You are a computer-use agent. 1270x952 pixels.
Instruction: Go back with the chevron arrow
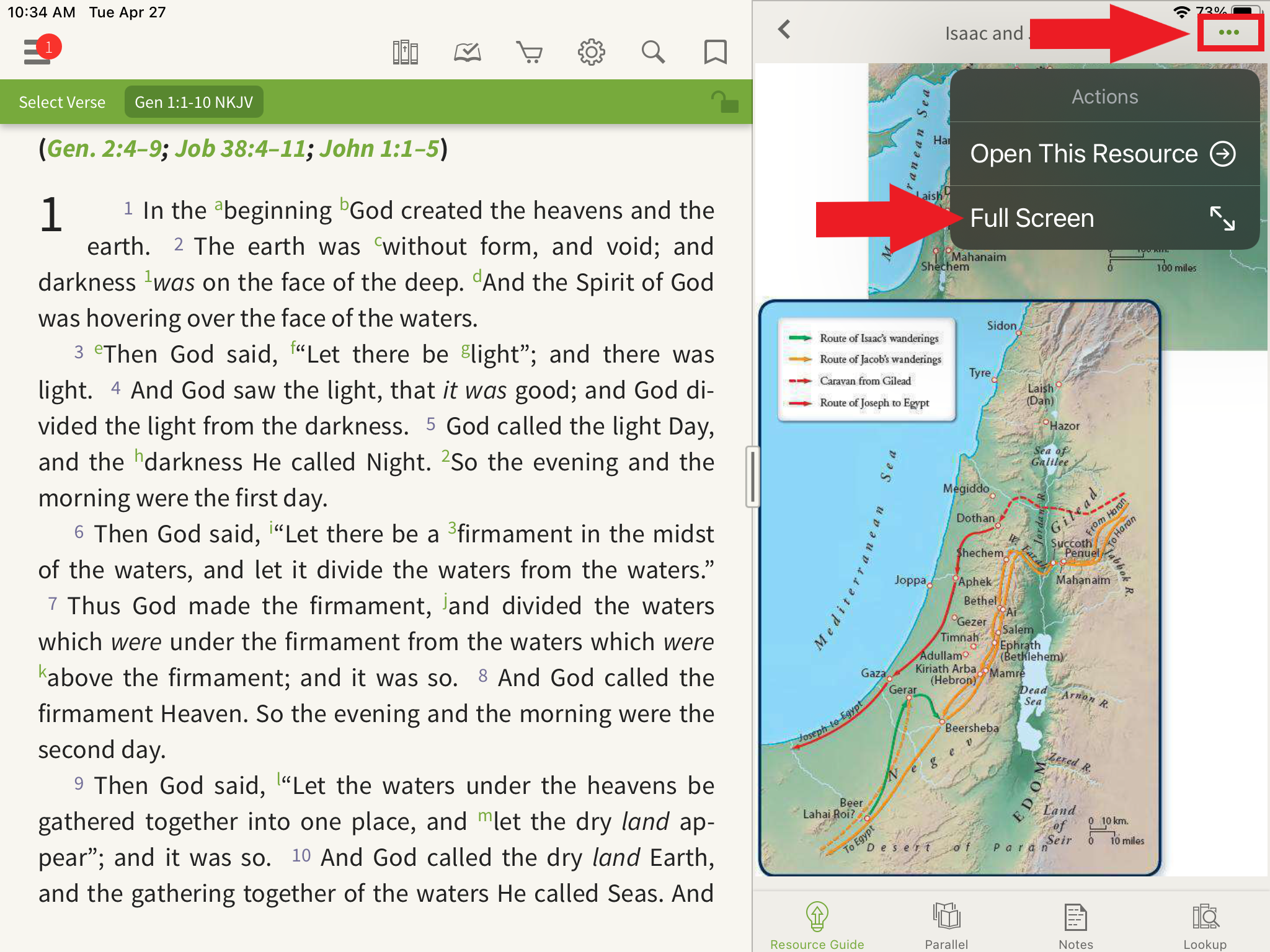pos(784,29)
